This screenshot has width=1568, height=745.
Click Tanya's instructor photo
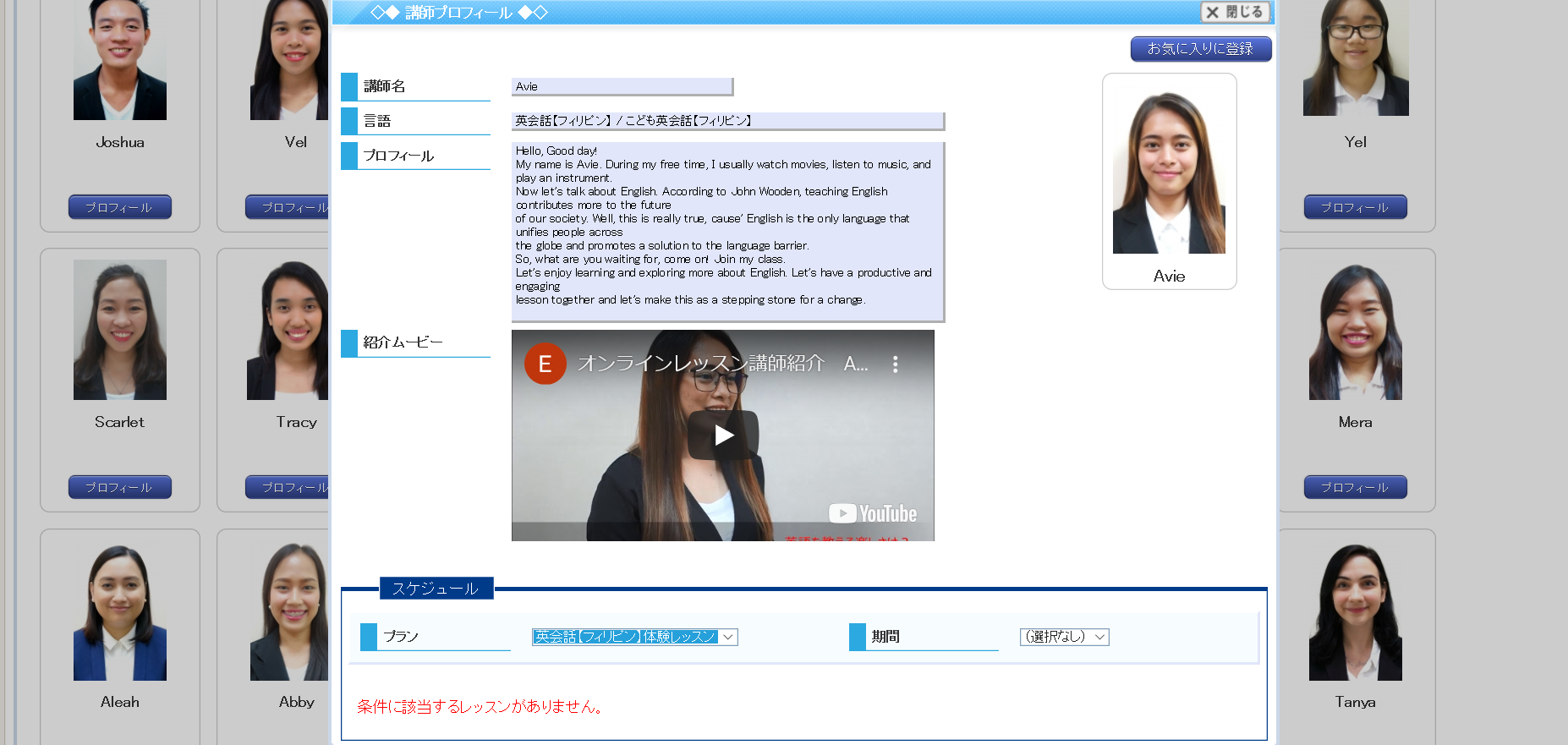coord(1355,613)
